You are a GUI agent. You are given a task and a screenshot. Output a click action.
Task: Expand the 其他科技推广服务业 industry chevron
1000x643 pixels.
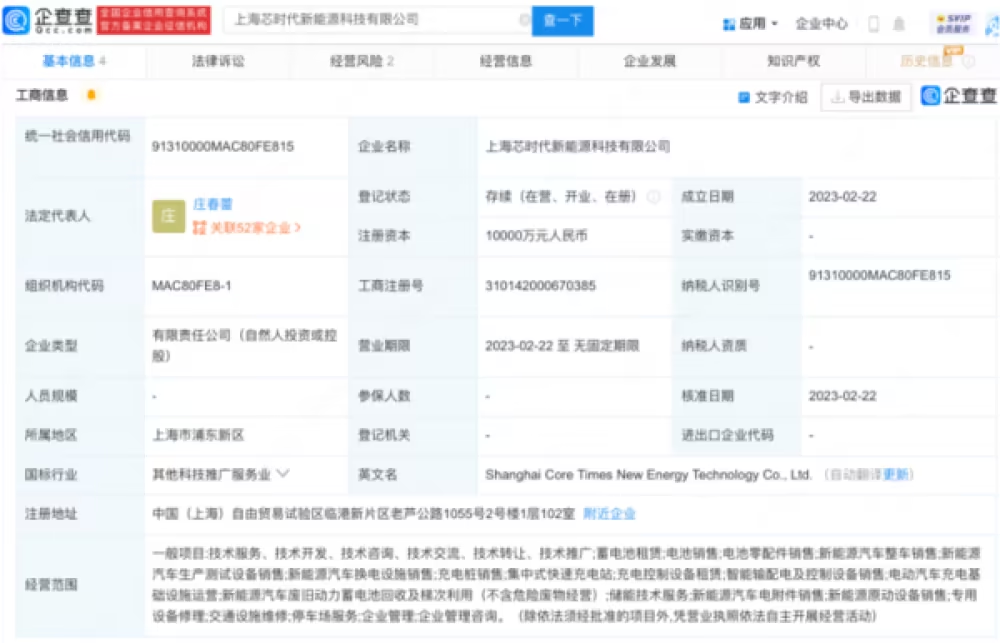click(x=283, y=474)
